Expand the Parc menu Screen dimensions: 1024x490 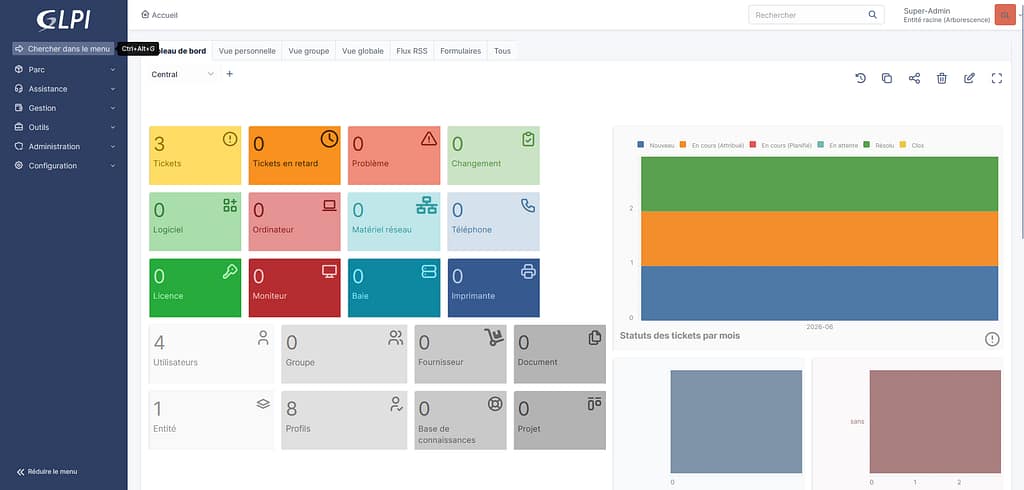point(64,69)
